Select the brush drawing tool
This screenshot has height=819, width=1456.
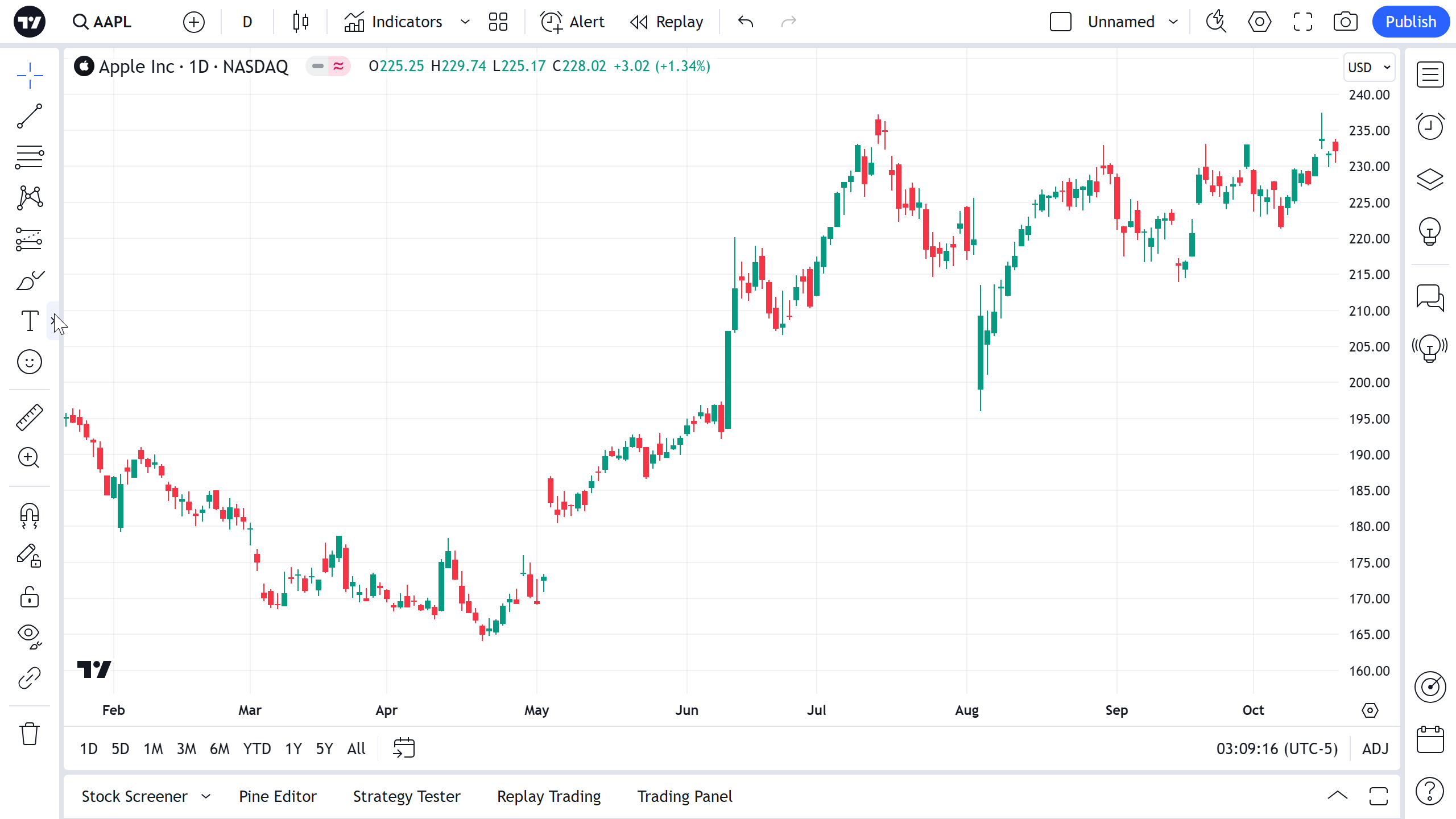point(29,280)
